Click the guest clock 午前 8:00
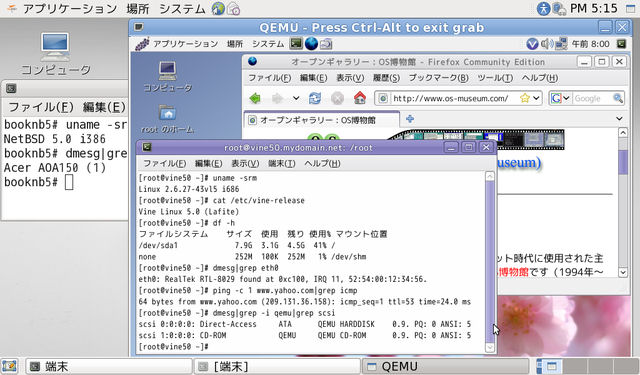This screenshot has height=375, width=640. [x=590, y=44]
